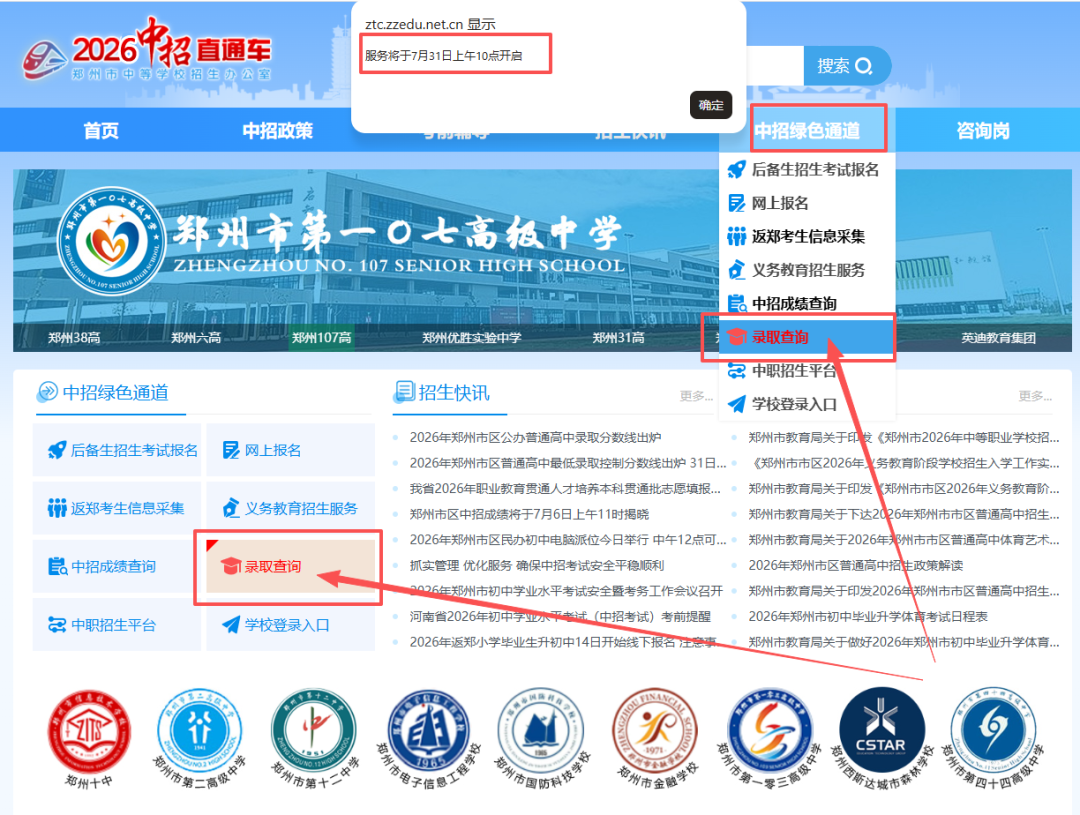
Task: Click the 郑州十中 school logo
Action: pyautogui.click(x=88, y=739)
